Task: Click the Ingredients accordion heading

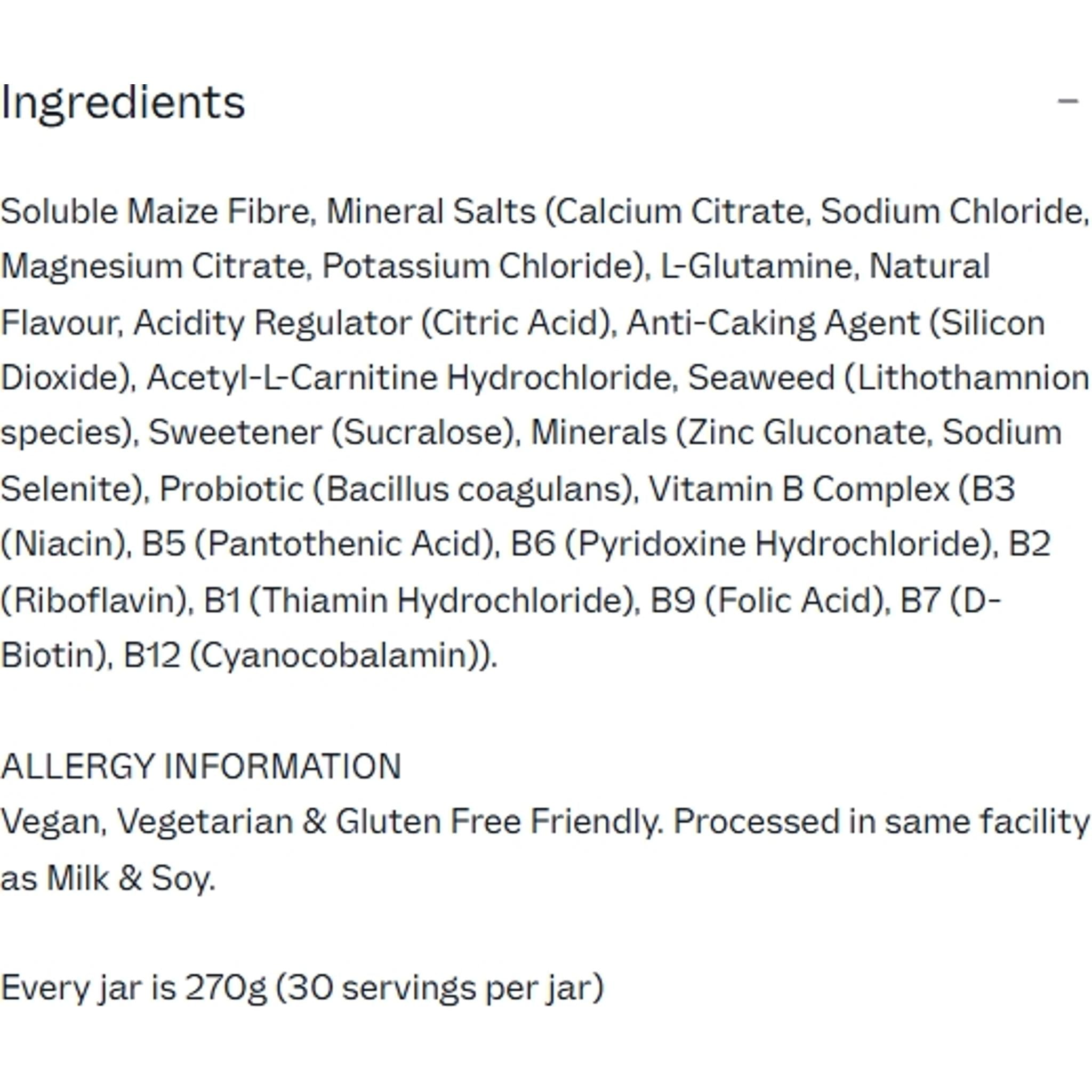Action: (123, 103)
